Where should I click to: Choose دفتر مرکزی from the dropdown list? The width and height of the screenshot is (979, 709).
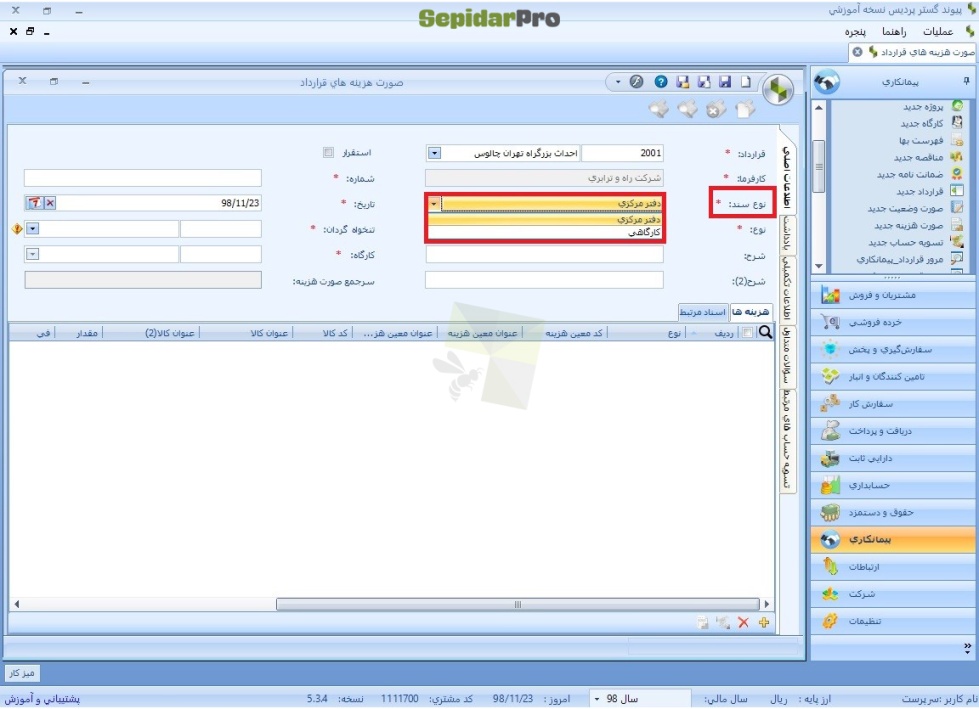[x=544, y=220]
